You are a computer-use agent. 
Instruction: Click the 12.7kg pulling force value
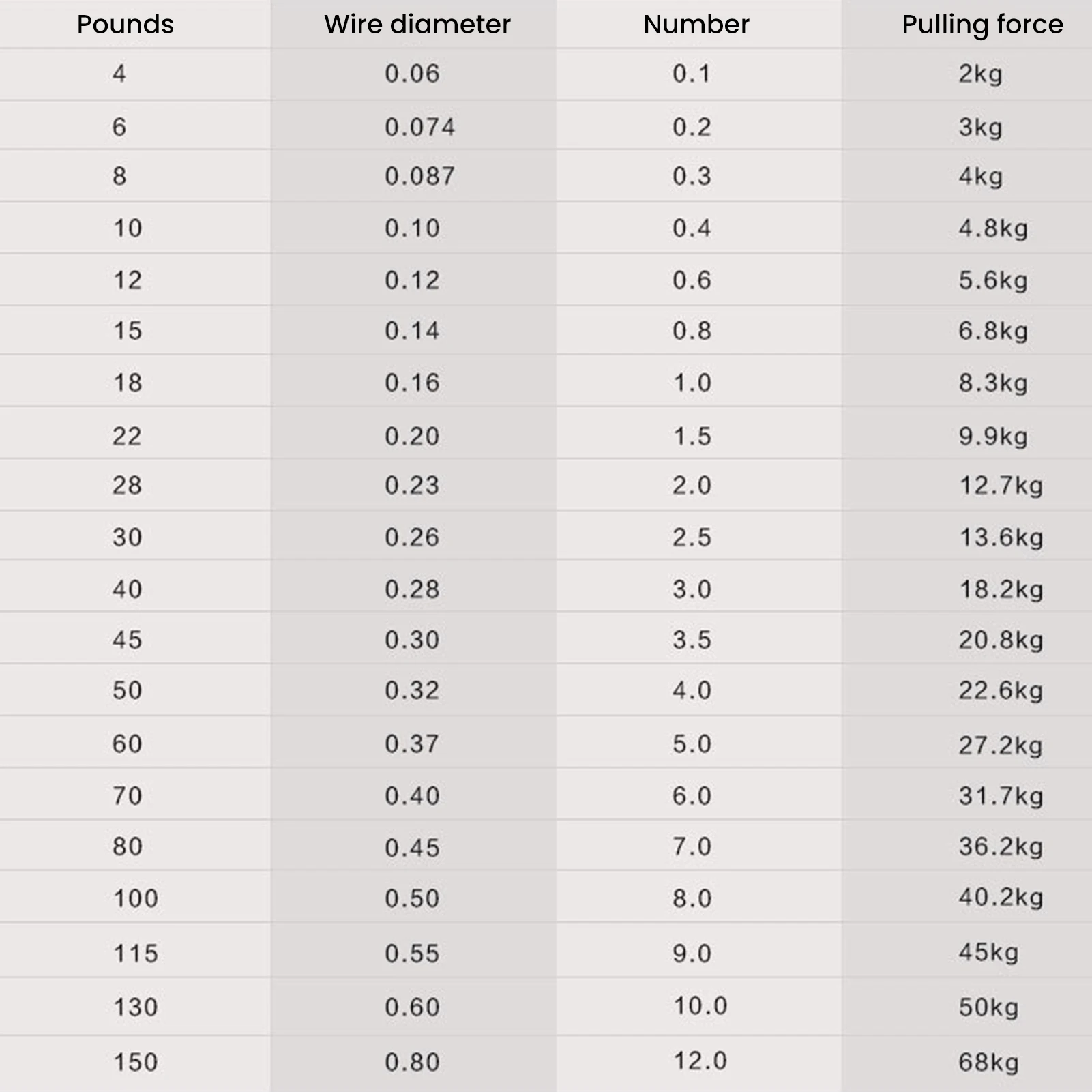1001,486
